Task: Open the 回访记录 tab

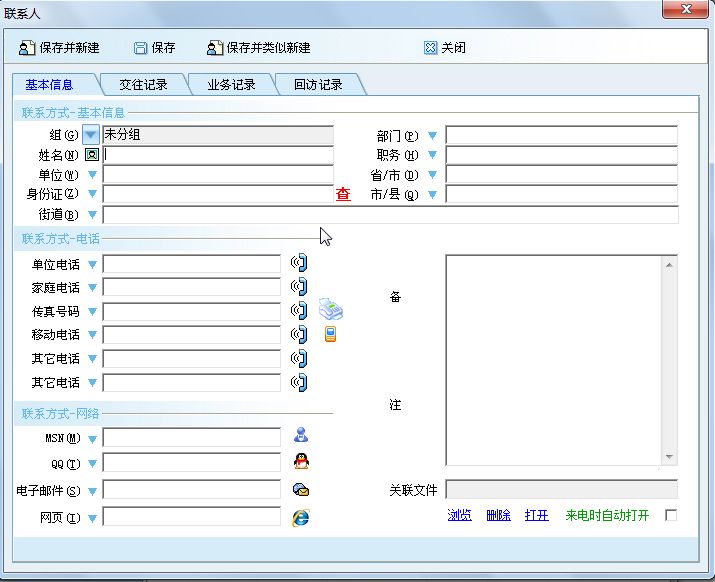Action: (x=318, y=85)
